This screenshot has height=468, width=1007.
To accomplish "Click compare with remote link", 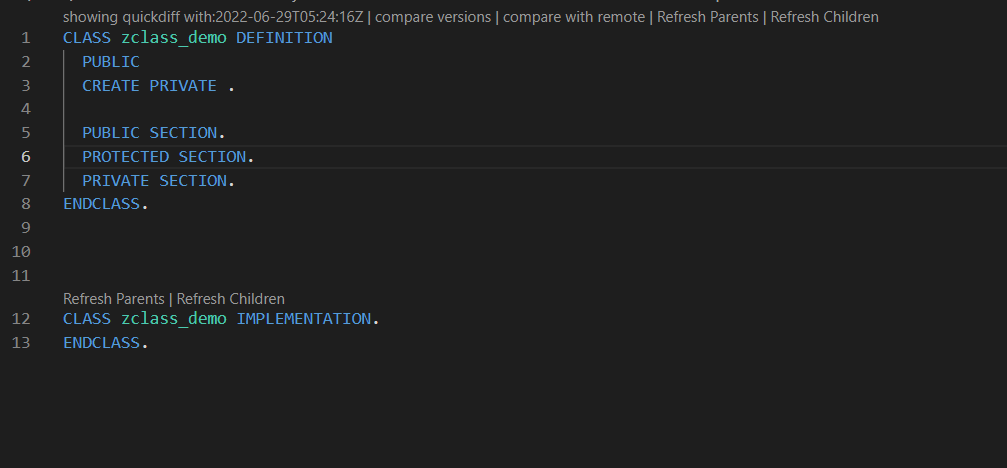I will pyautogui.click(x=573, y=17).
